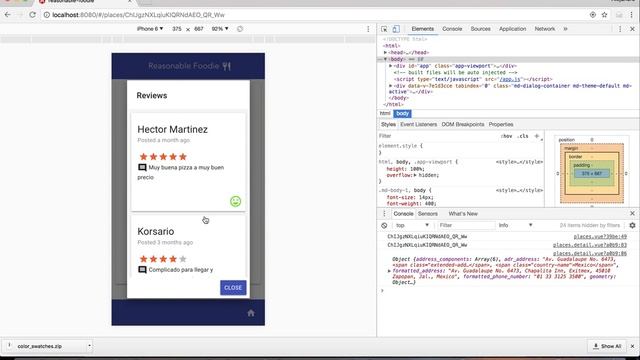Select the Styles sub-tab
Screen dimensions: 640x360
point(388,124)
